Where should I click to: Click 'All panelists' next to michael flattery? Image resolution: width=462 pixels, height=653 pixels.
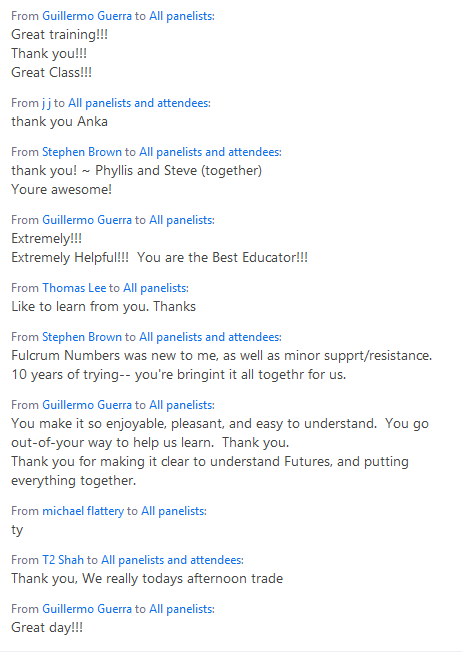click(172, 511)
